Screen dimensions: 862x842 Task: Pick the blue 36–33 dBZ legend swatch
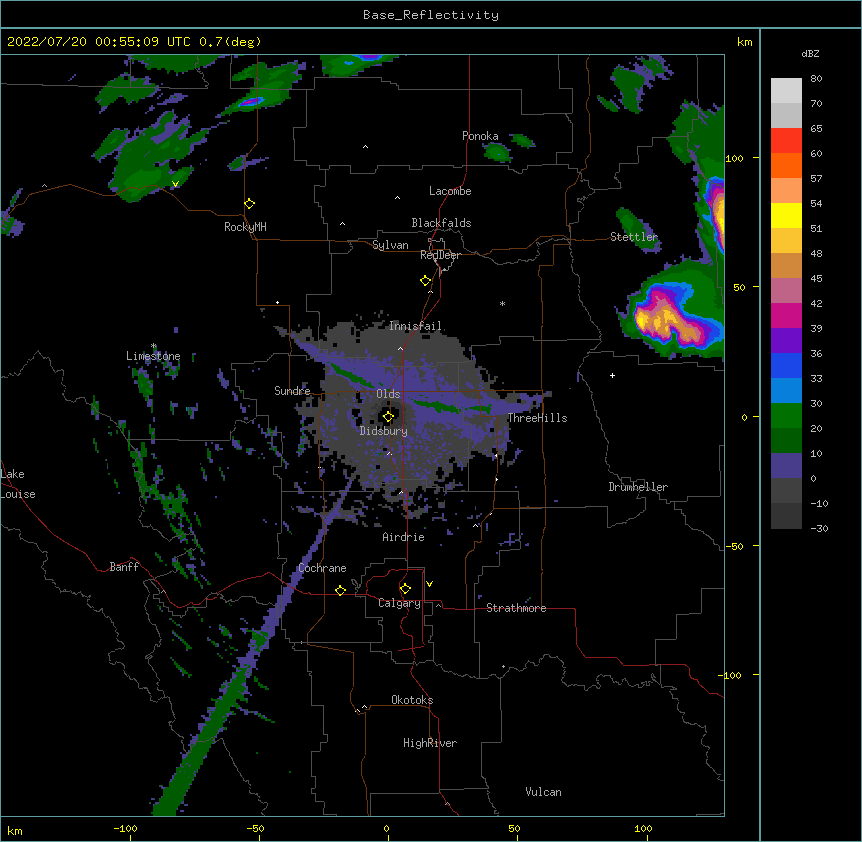click(786, 365)
